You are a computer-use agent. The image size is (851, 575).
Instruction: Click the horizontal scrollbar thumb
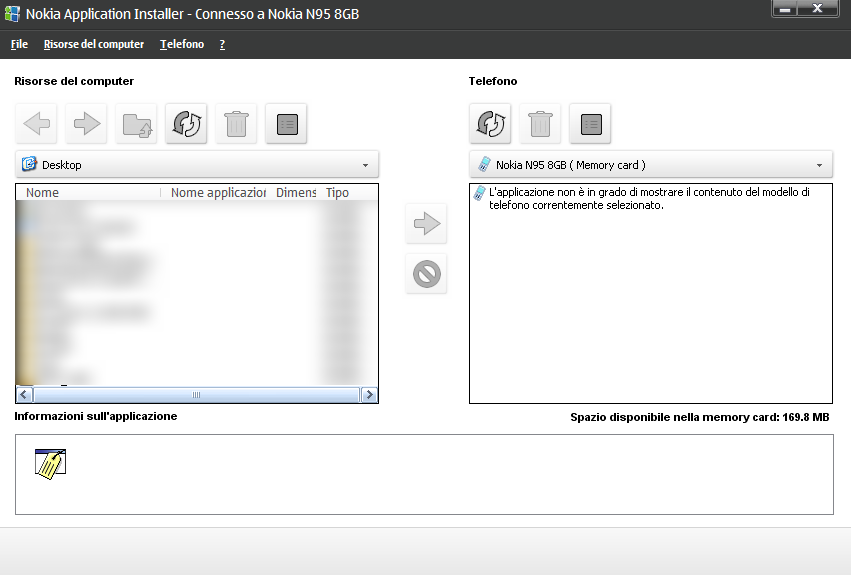[x=196, y=395]
